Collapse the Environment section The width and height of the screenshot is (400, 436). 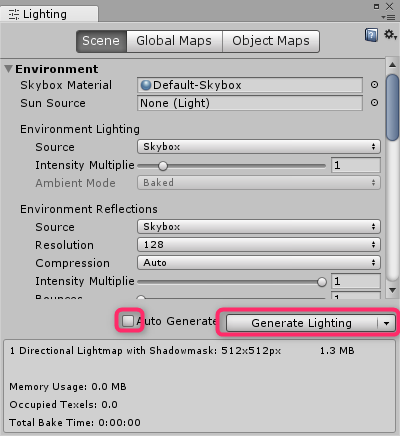coord(9,69)
